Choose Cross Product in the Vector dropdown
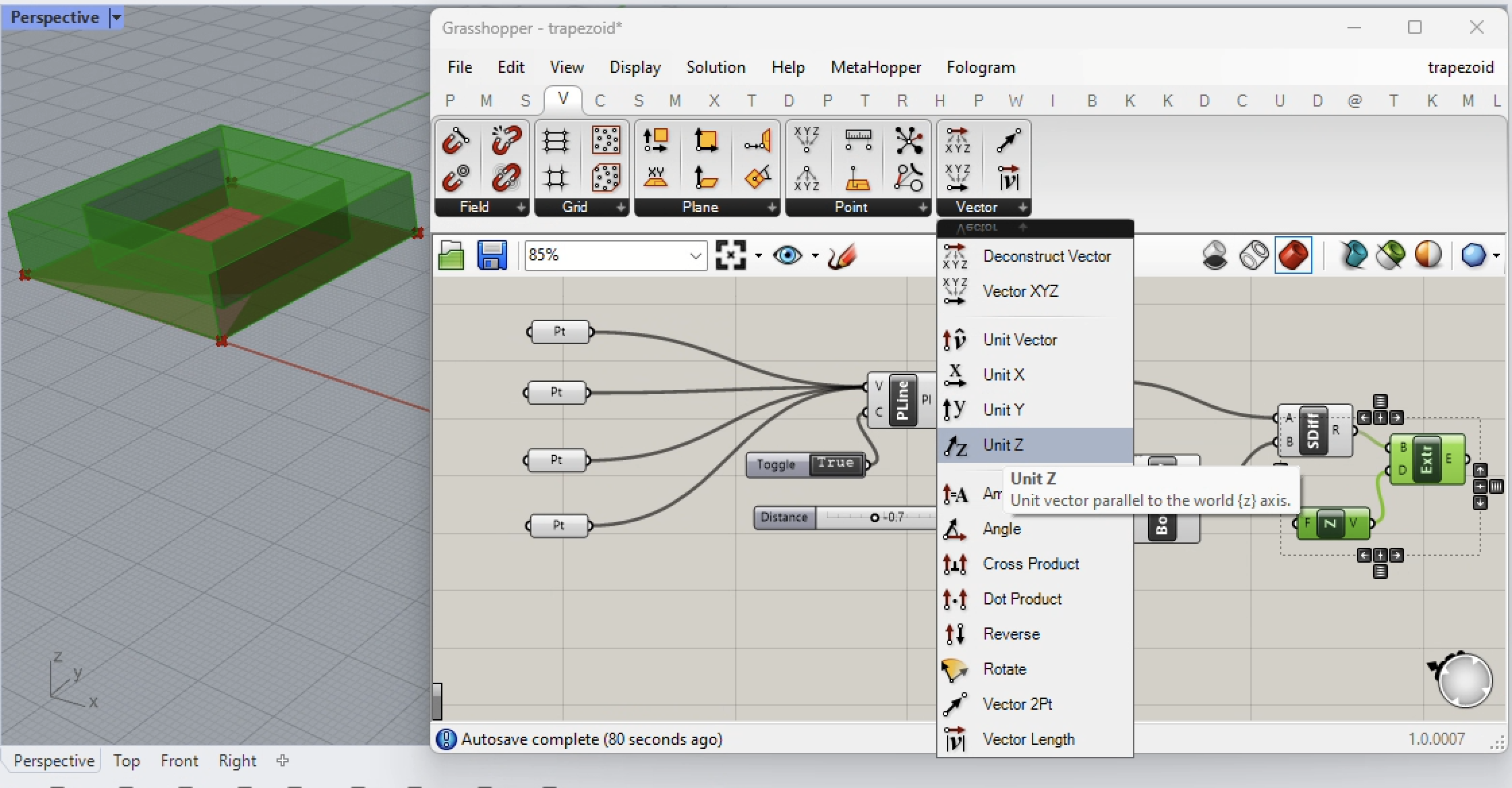Screen dimensions: 1512x788 pos(1030,564)
